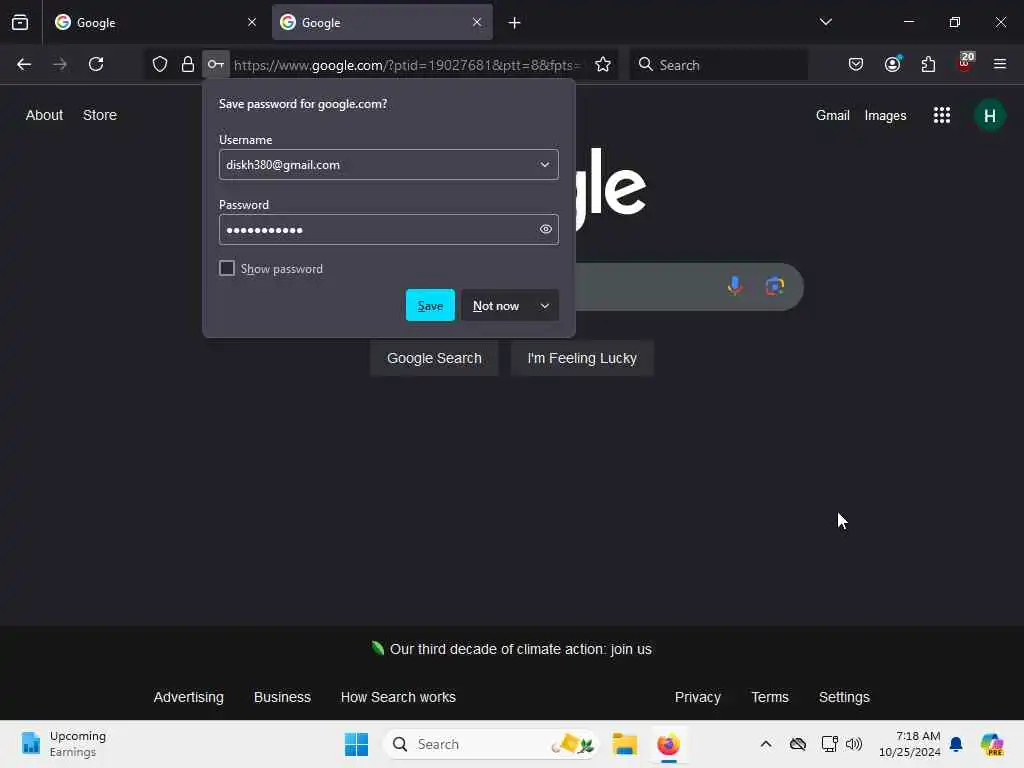This screenshot has height=768, width=1024.
Task: Open the clock showing 7:18 AM
Action: point(910,744)
